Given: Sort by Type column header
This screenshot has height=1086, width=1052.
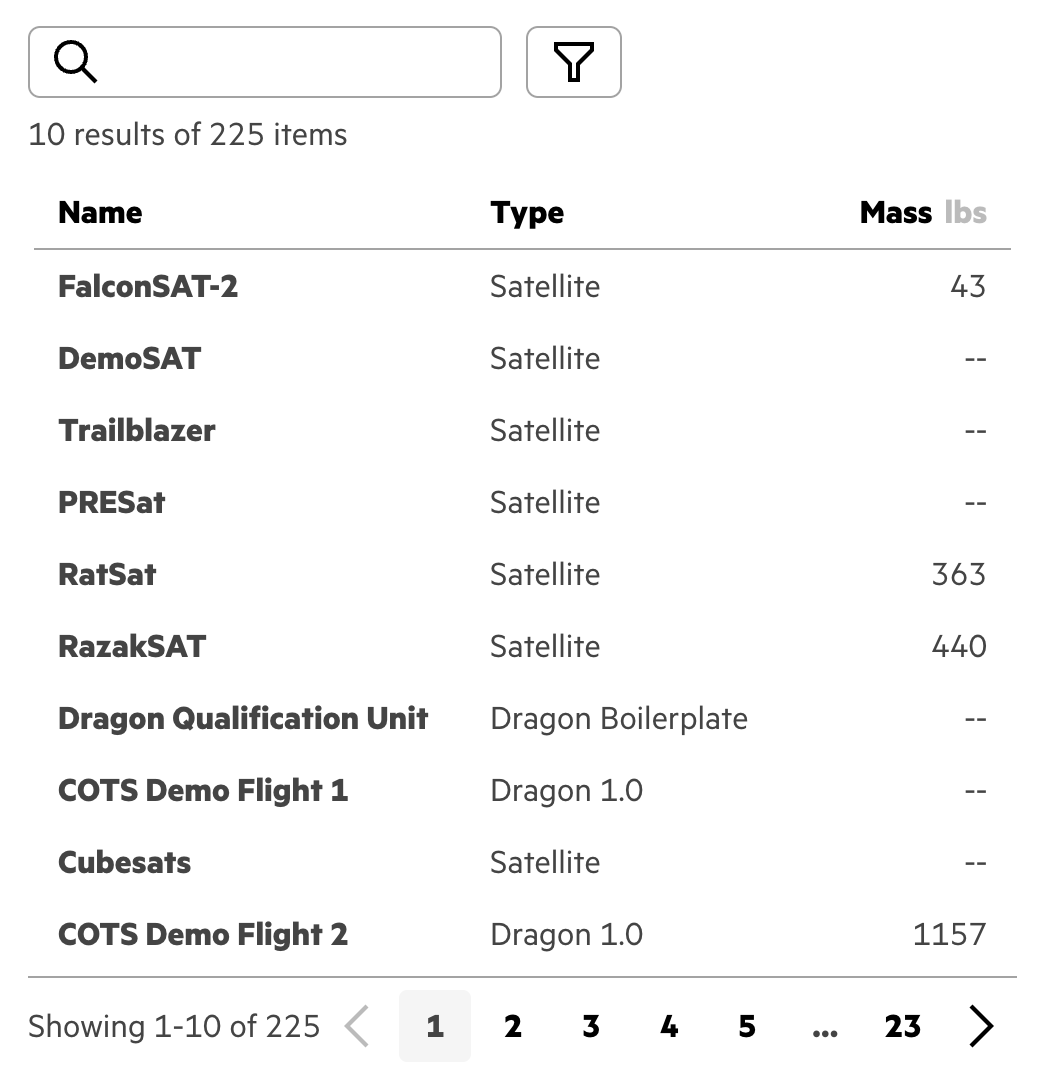Looking at the screenshot, I should coord(527,212).
